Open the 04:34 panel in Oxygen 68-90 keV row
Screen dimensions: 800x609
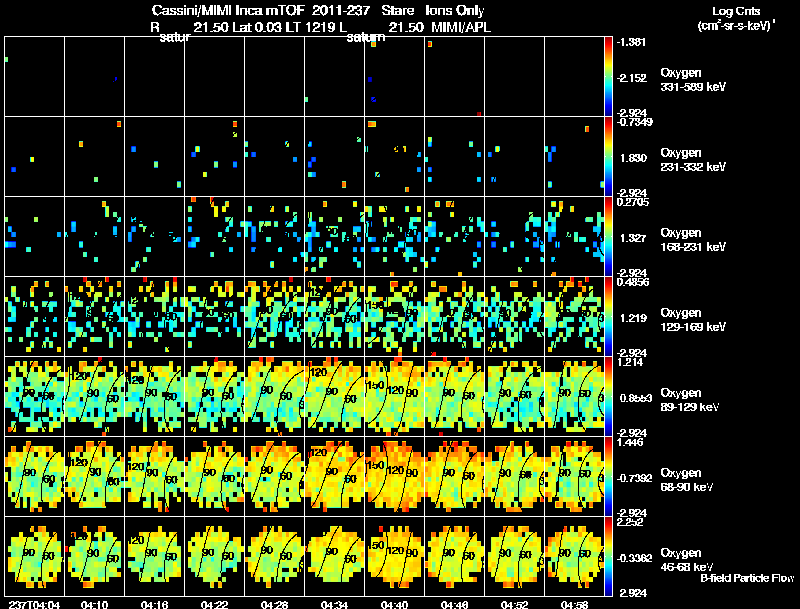coord(335,476)
